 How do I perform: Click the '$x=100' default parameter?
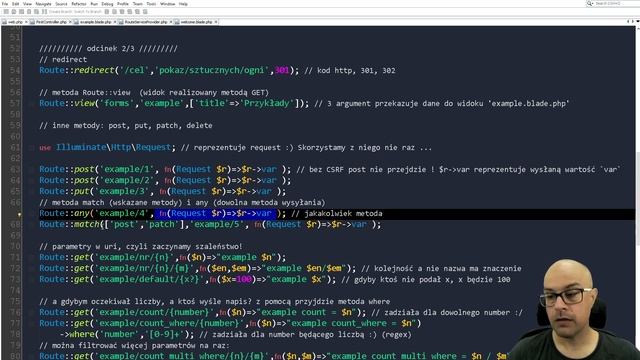pyautogui.click(x=236, y=280)
